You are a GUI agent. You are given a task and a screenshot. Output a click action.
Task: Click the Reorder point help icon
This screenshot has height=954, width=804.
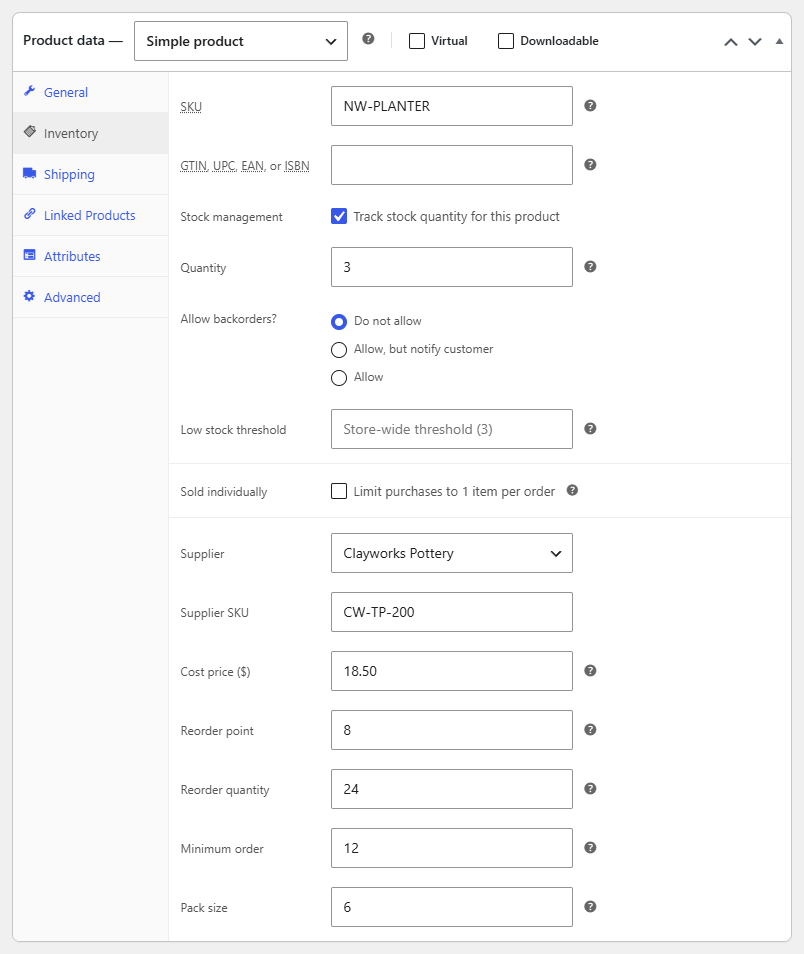point(590,729)
